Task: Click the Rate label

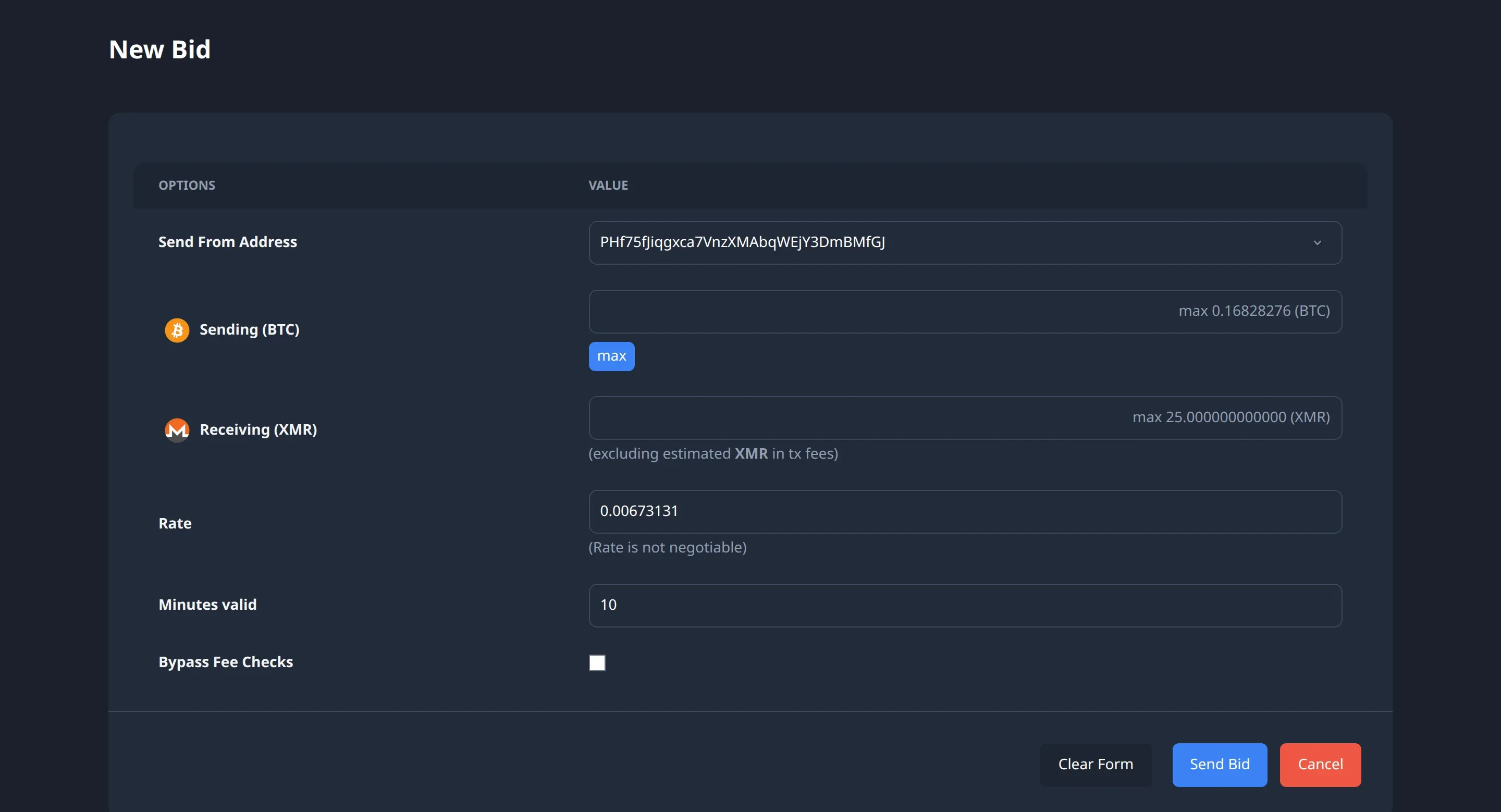Action: coord(175,524)
